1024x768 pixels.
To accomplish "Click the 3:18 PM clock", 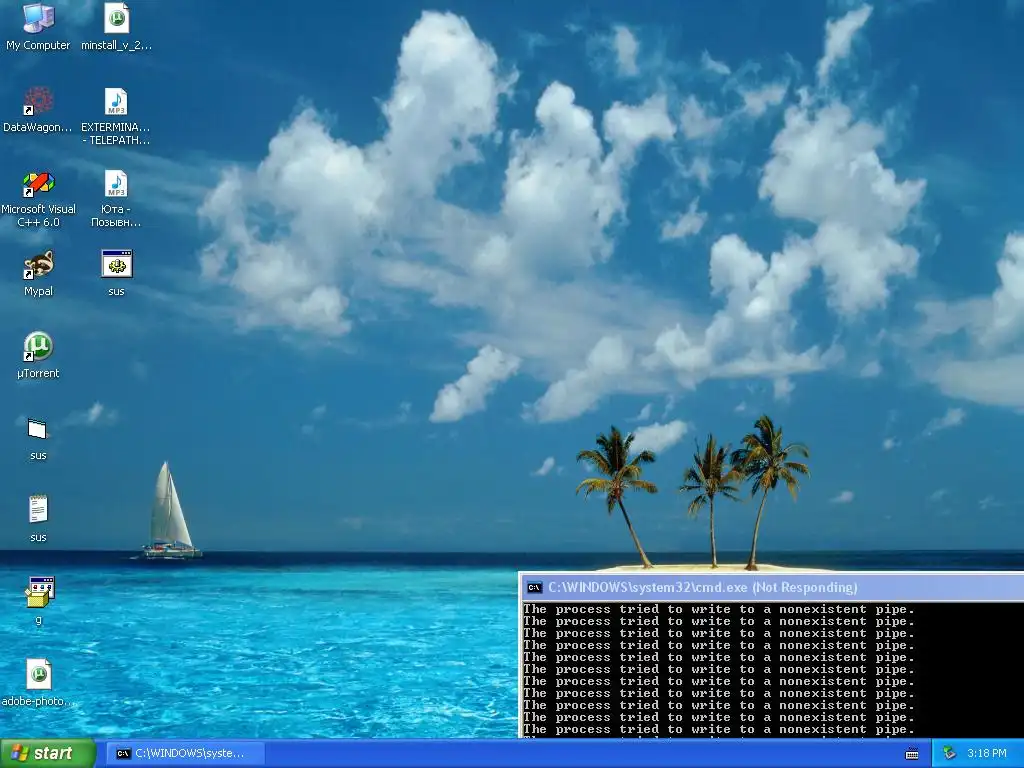I will (x=987, y=753).
